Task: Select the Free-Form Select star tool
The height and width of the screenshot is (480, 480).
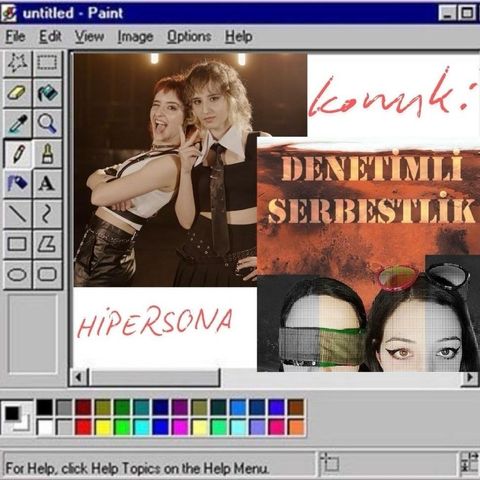Action: click(x=18, y=63)
